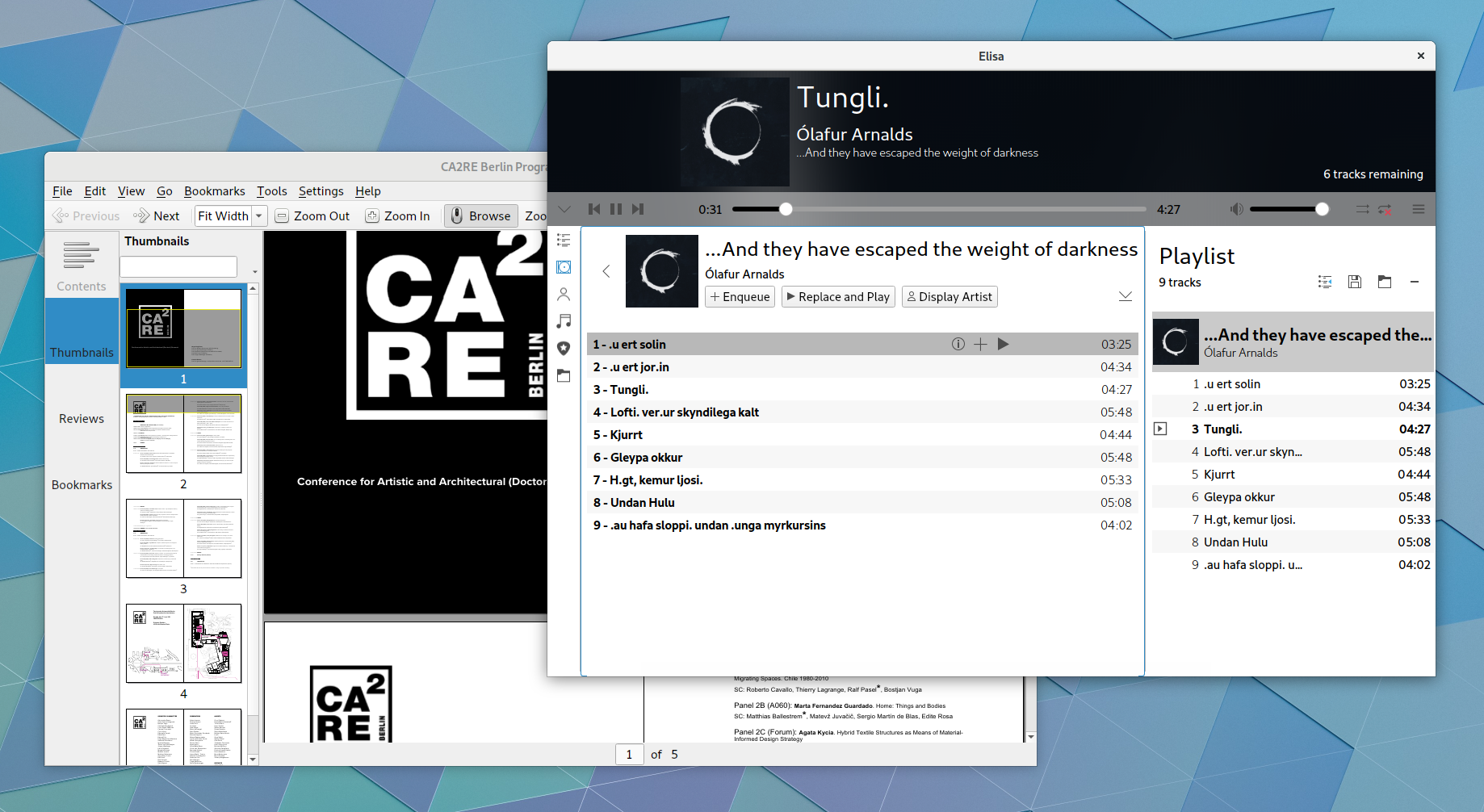Pause the playing track in Elisa
The image size is (1484, 812).
tap(616, 209)
